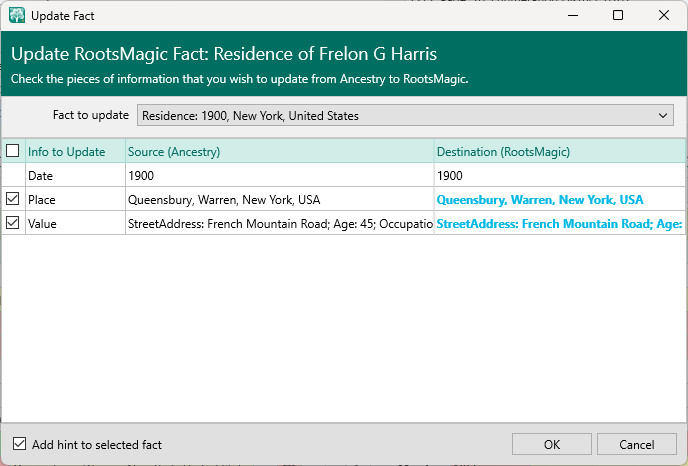
Task: Maximize the Update Fact dialog
Action: coord(618,16)
